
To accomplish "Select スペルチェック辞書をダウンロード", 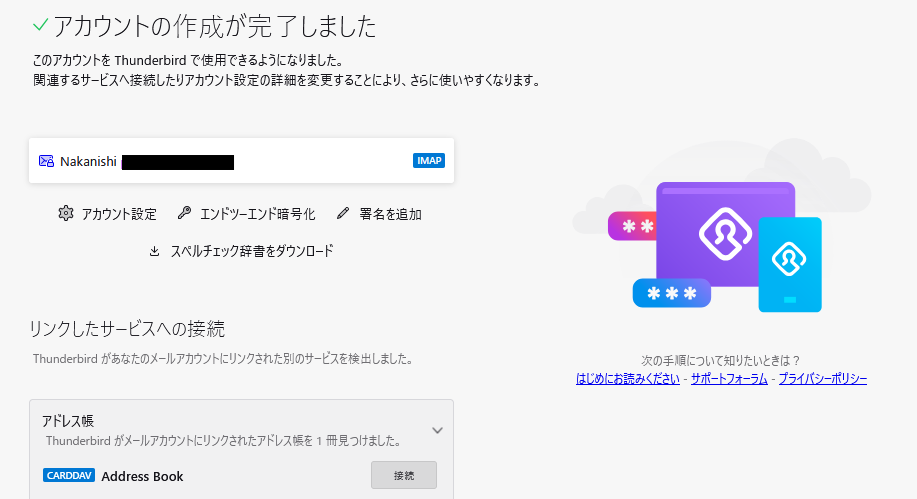I will coord(251,251).
